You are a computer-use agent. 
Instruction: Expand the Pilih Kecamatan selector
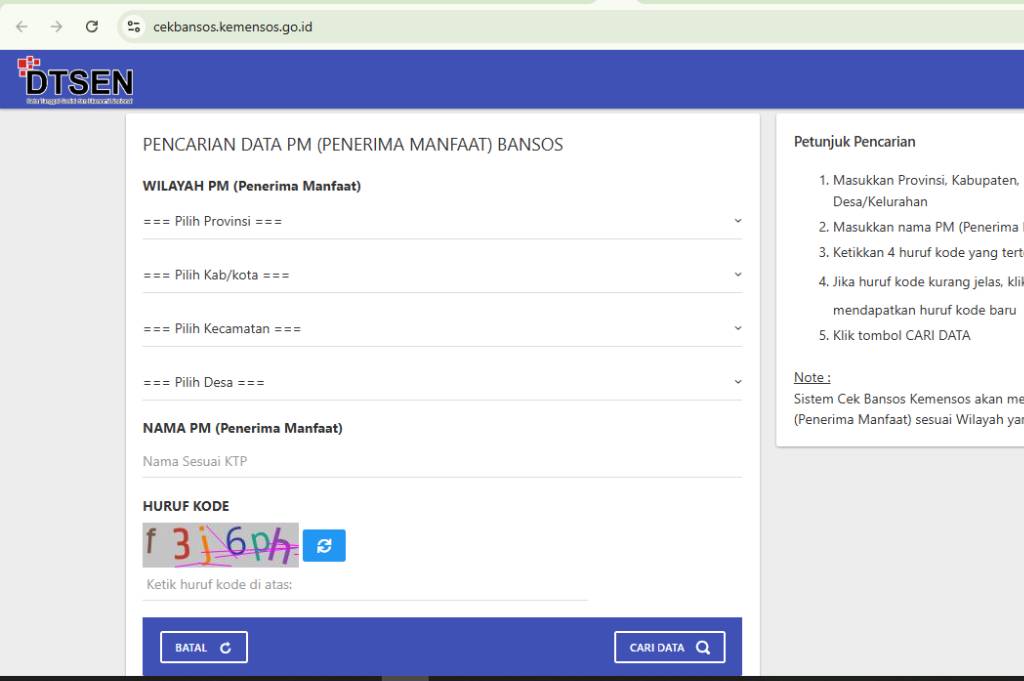442,327
